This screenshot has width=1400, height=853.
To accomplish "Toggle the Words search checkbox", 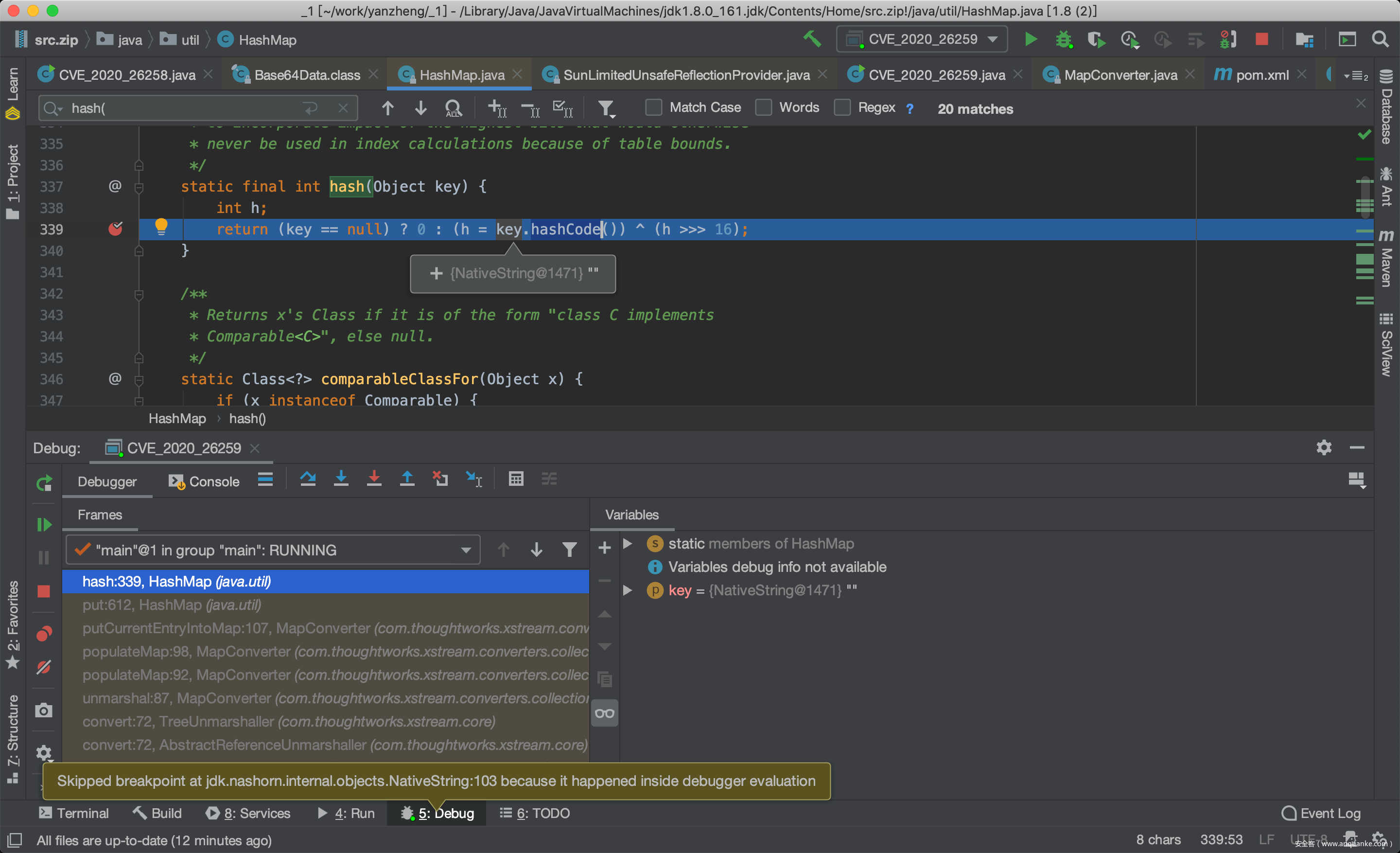I will click(764, 107).
